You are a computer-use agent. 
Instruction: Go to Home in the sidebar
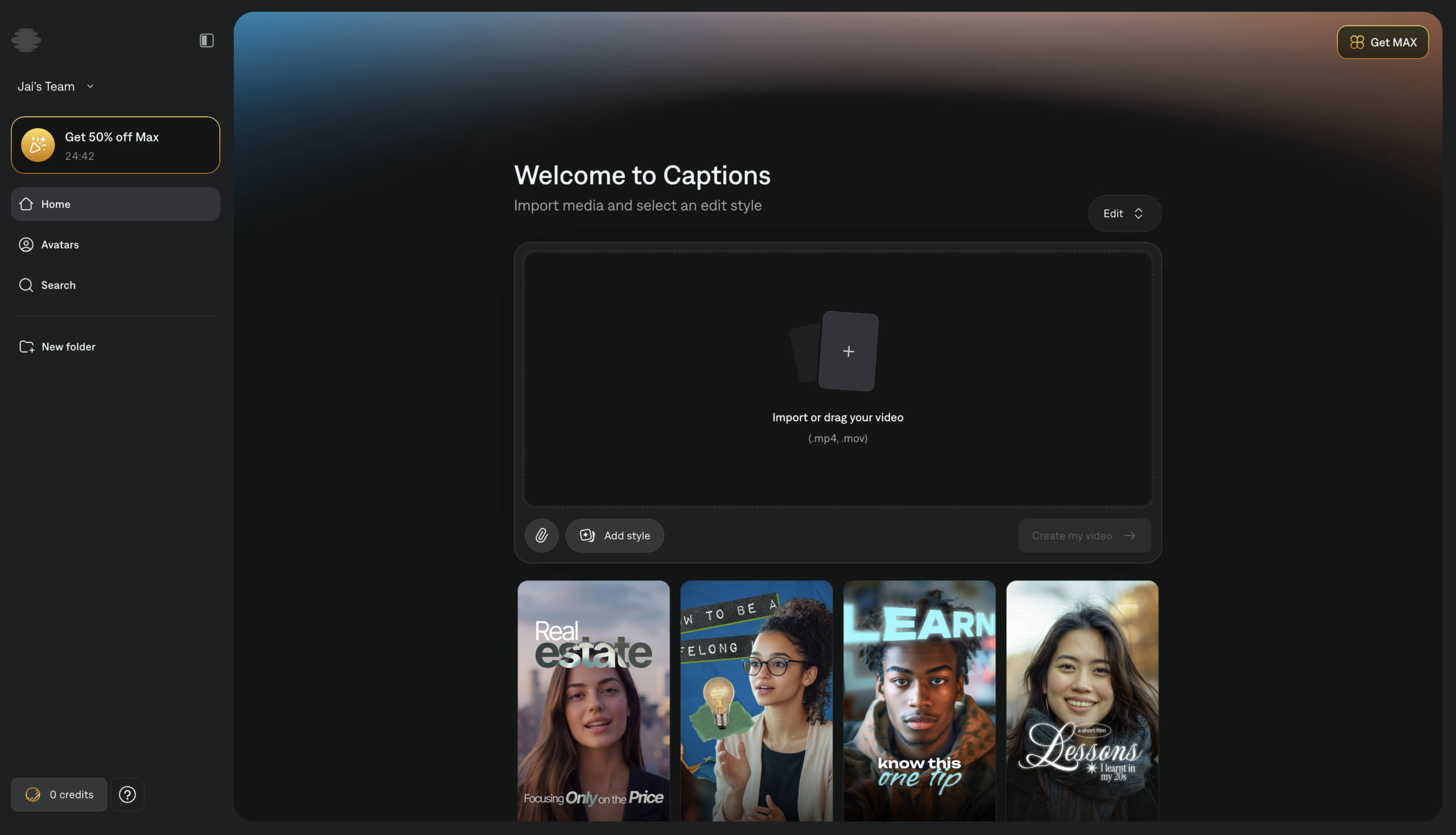pos(115,204)
